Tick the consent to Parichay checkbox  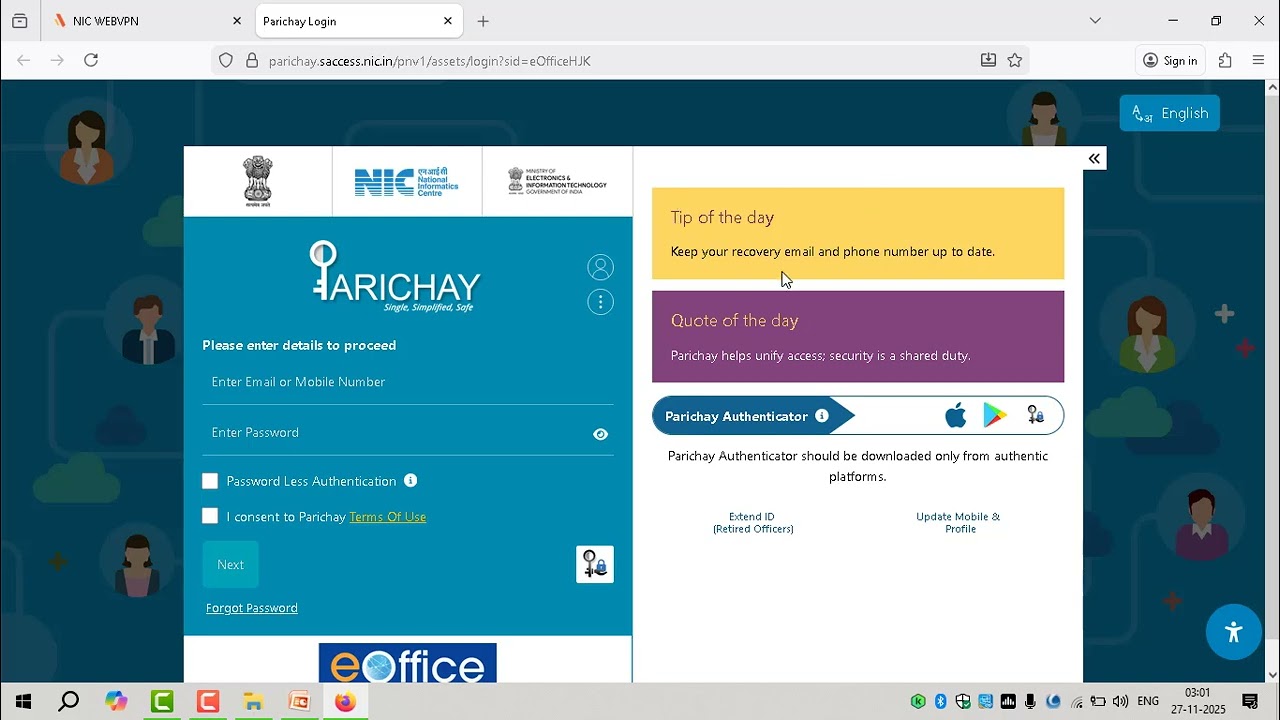210,516
